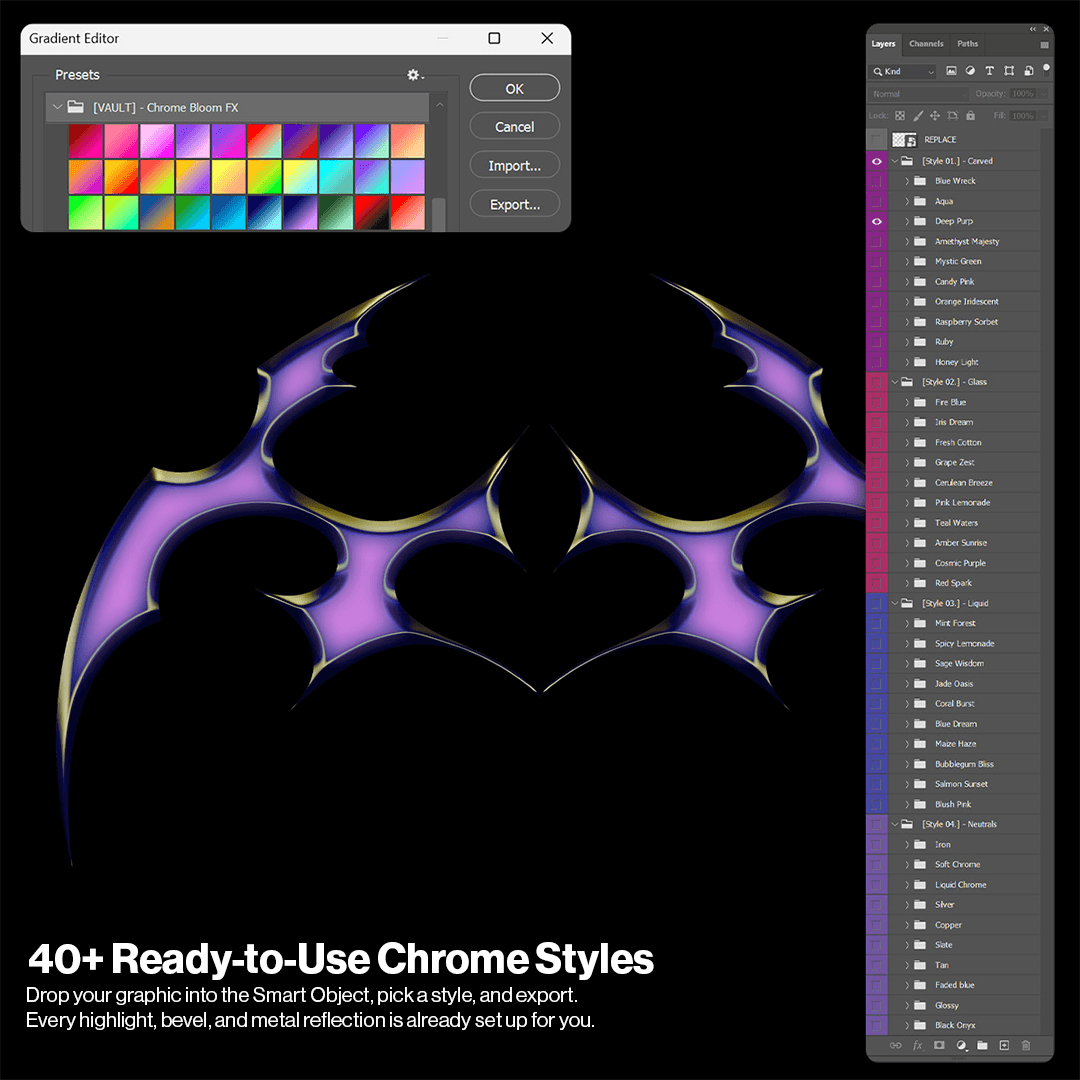Switch to the Layers tab
1080x1080 pixels.
tap(883, 44)
